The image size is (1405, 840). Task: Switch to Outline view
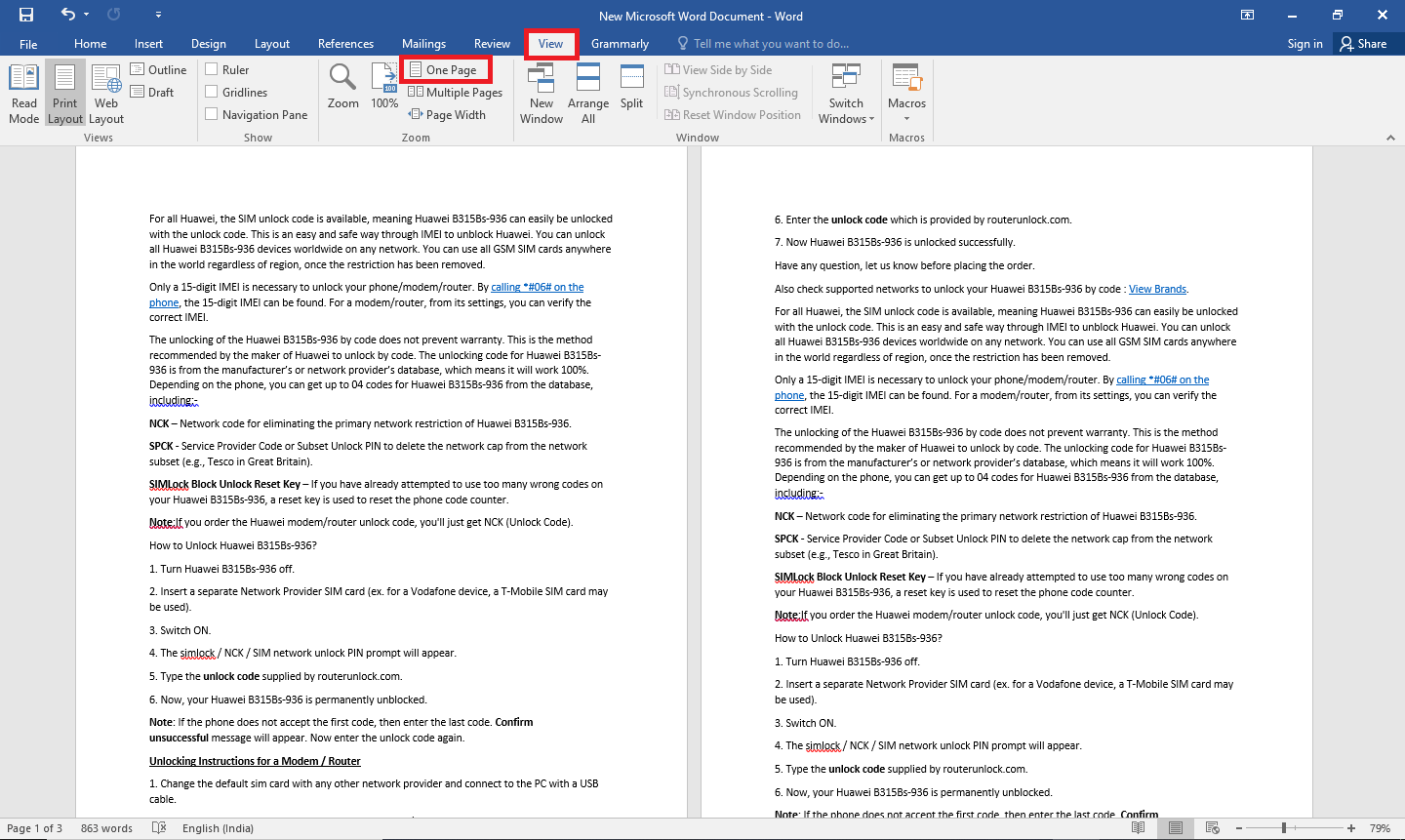tap(158, 70)
